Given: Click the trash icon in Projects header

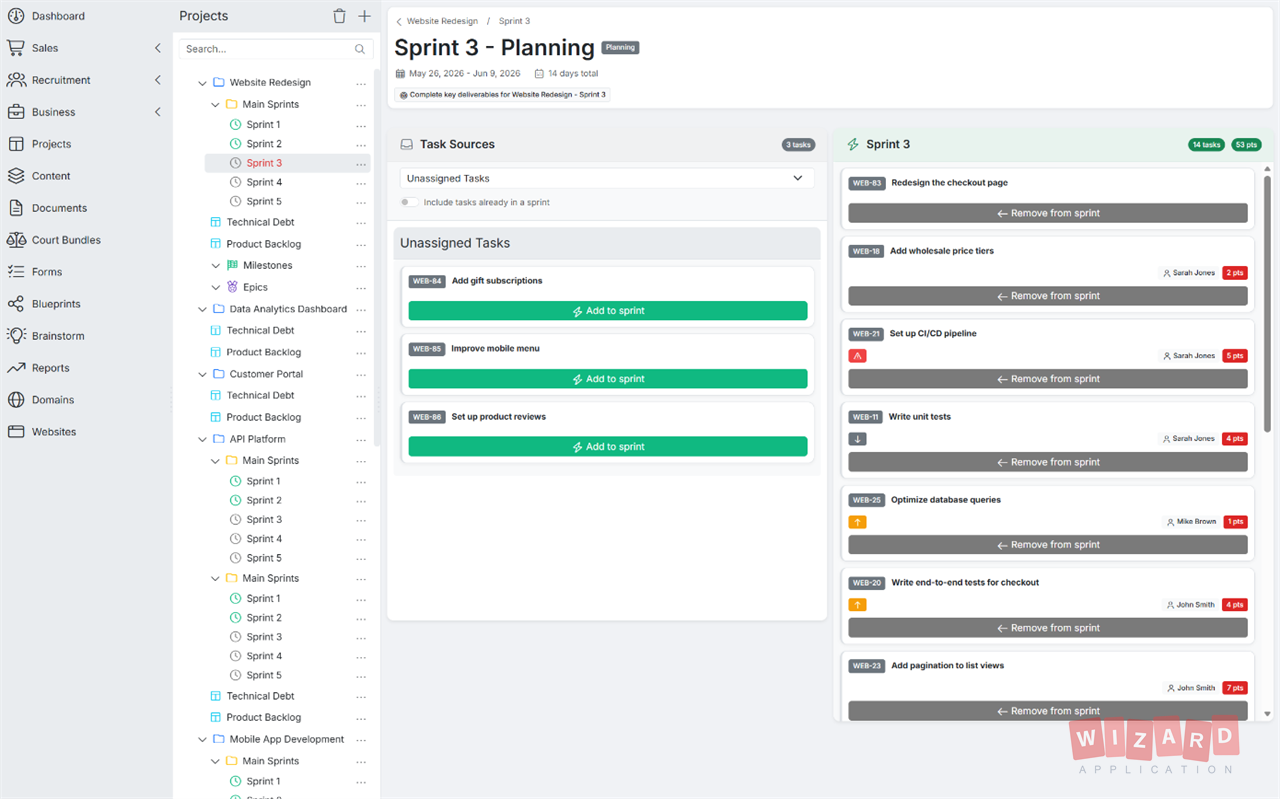Looking at the screenshot, I should tap(339, 16).
